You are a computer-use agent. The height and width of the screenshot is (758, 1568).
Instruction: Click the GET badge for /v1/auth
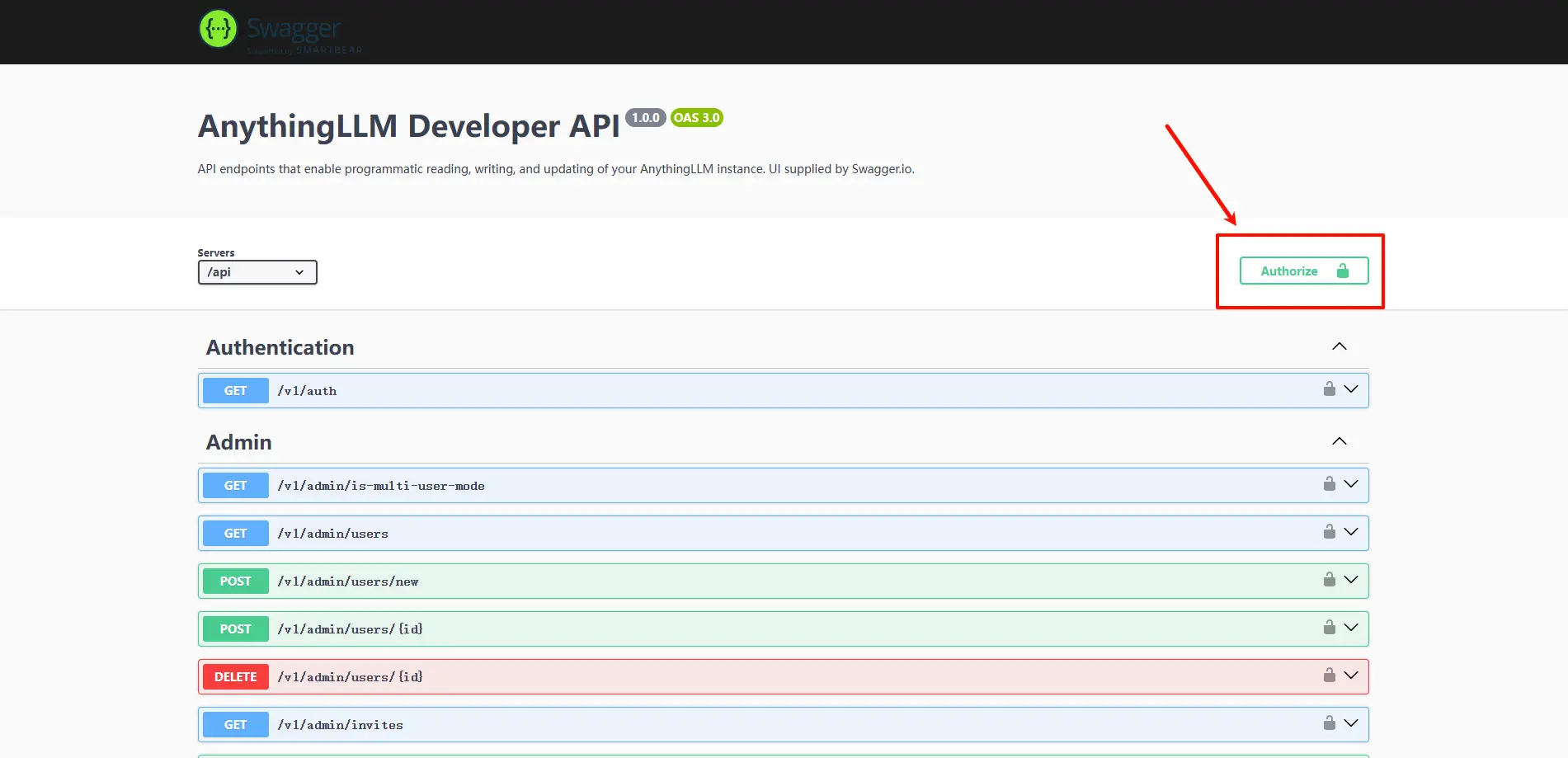point(236,390)
